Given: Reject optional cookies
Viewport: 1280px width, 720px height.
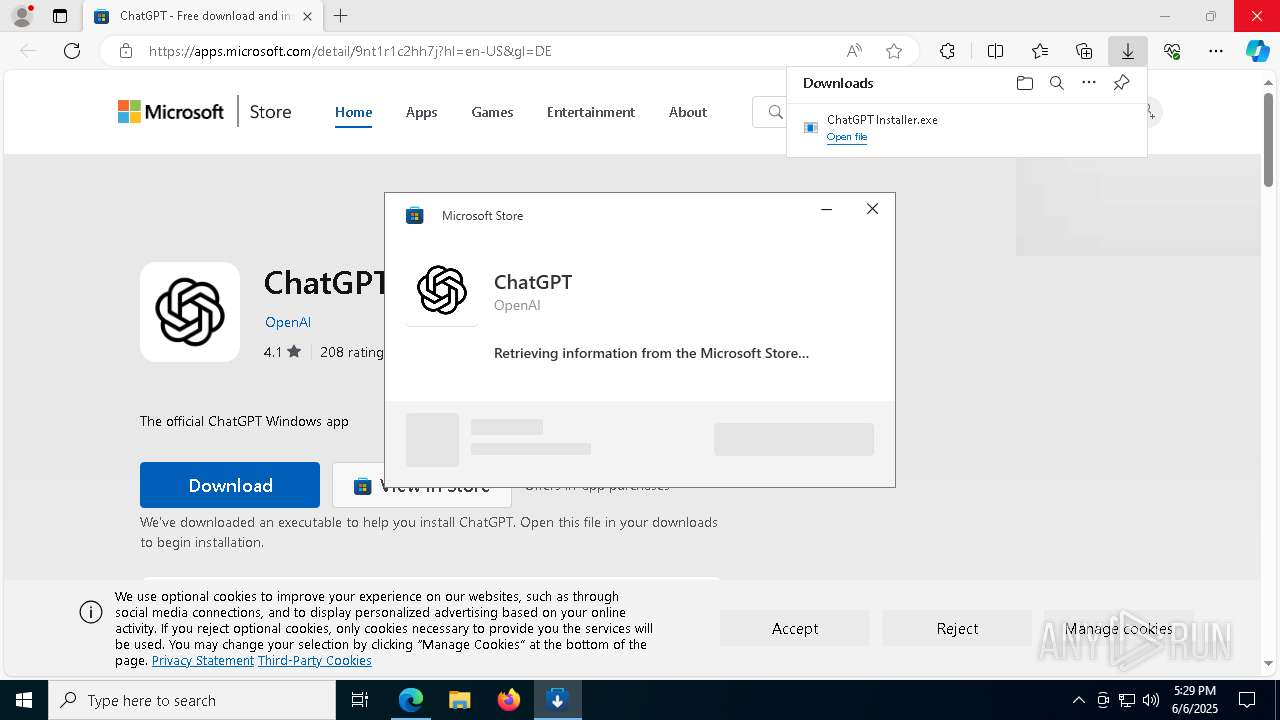Looking at the screenshot, I should (x=957, y=628).
